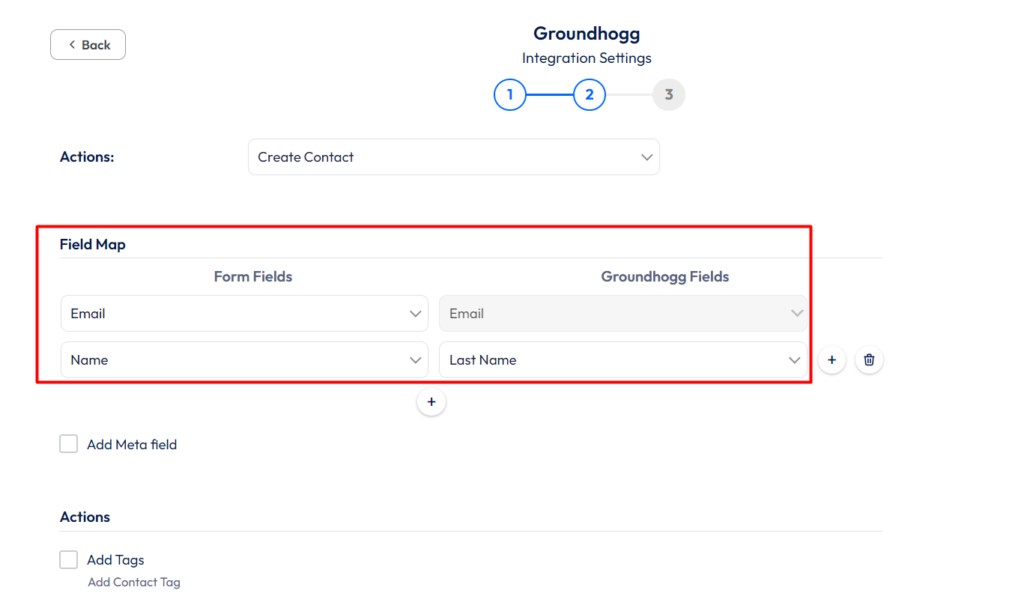Screen dimensions: 1024x602
Task: Enable the Add Meta field checkbox
Action: (x=68, y=443)
